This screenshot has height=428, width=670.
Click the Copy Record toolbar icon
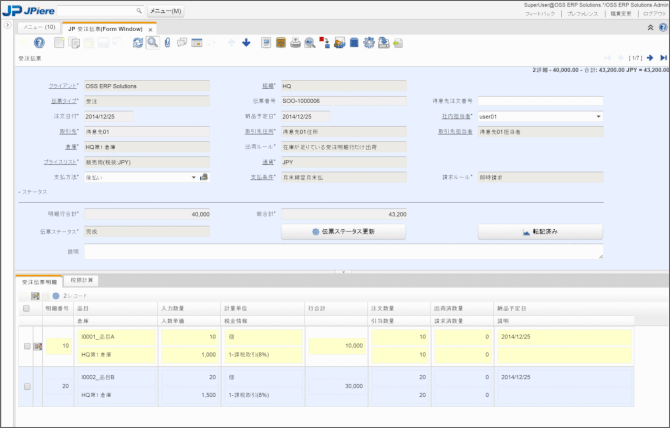[74, 43]
